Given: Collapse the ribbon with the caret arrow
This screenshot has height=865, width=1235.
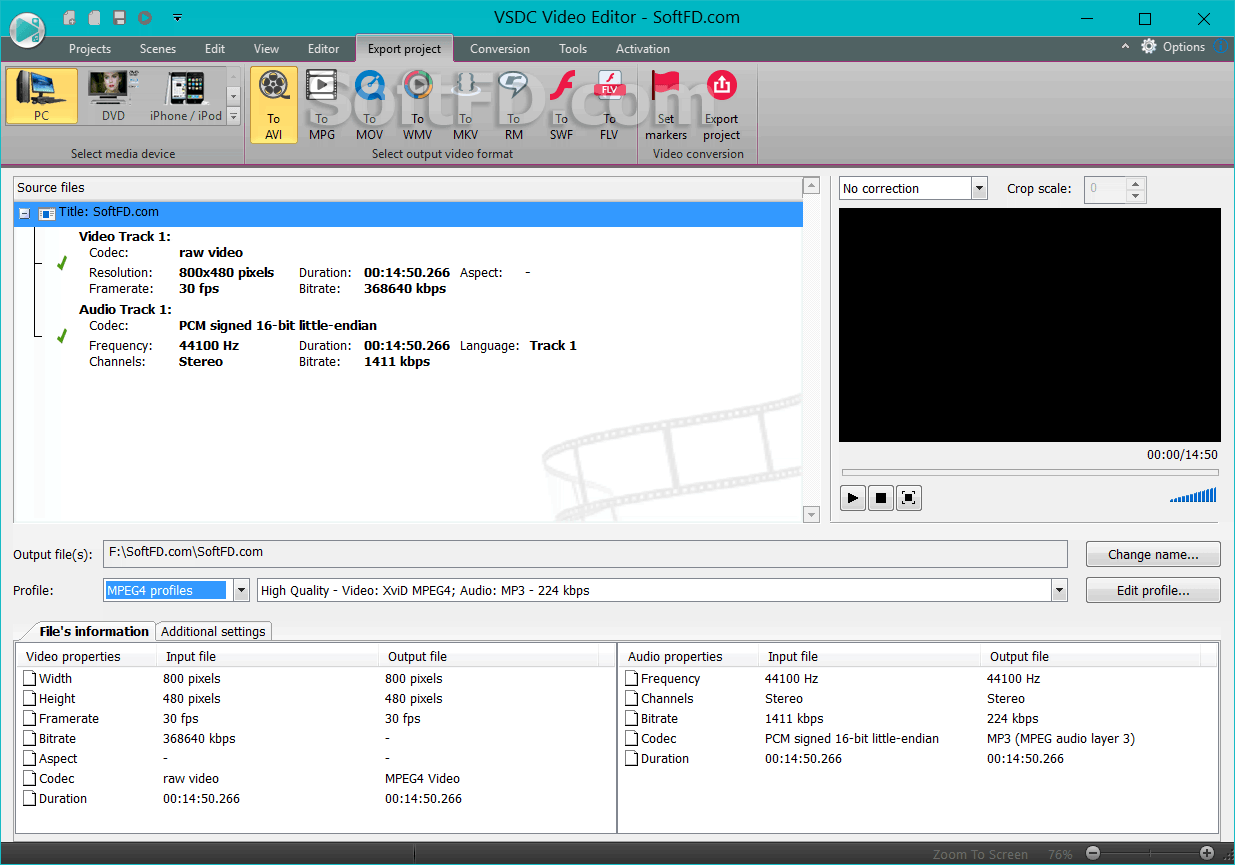Looking at the screenshot, I should pyautogui.click(x=1125, y=47).
